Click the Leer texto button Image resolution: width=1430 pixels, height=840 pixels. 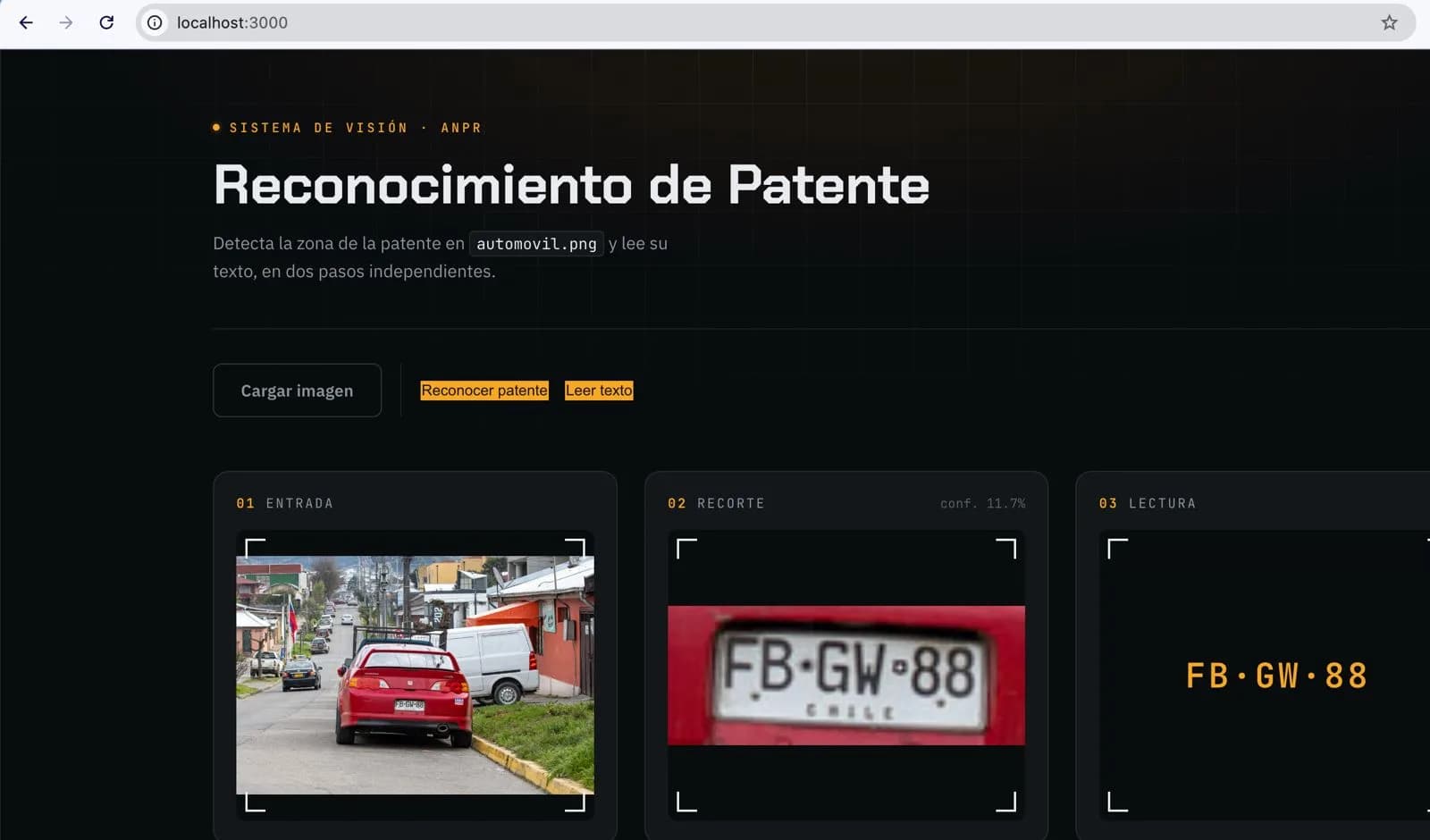(x=599, y=391)
